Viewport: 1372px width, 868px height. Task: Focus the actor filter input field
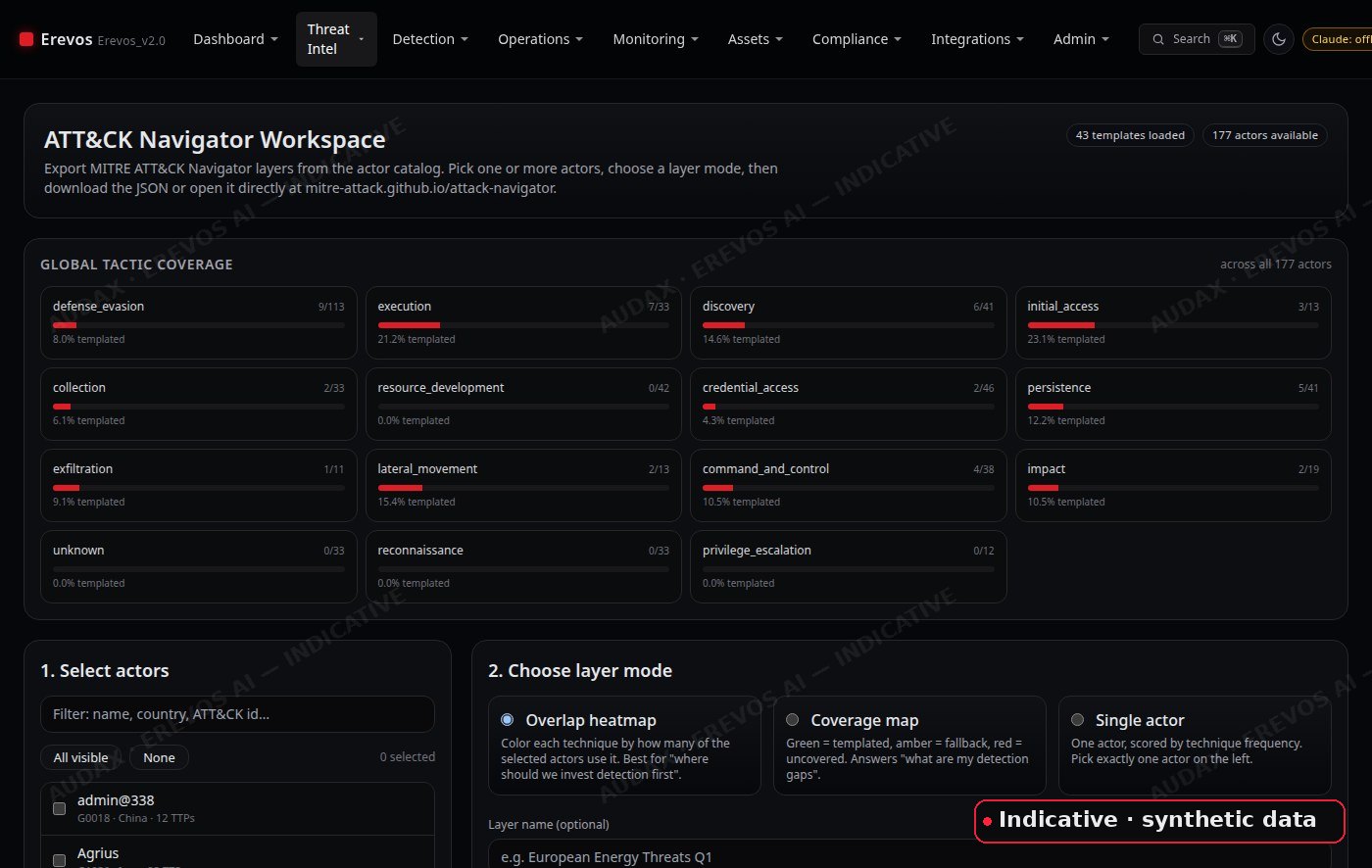237,714
